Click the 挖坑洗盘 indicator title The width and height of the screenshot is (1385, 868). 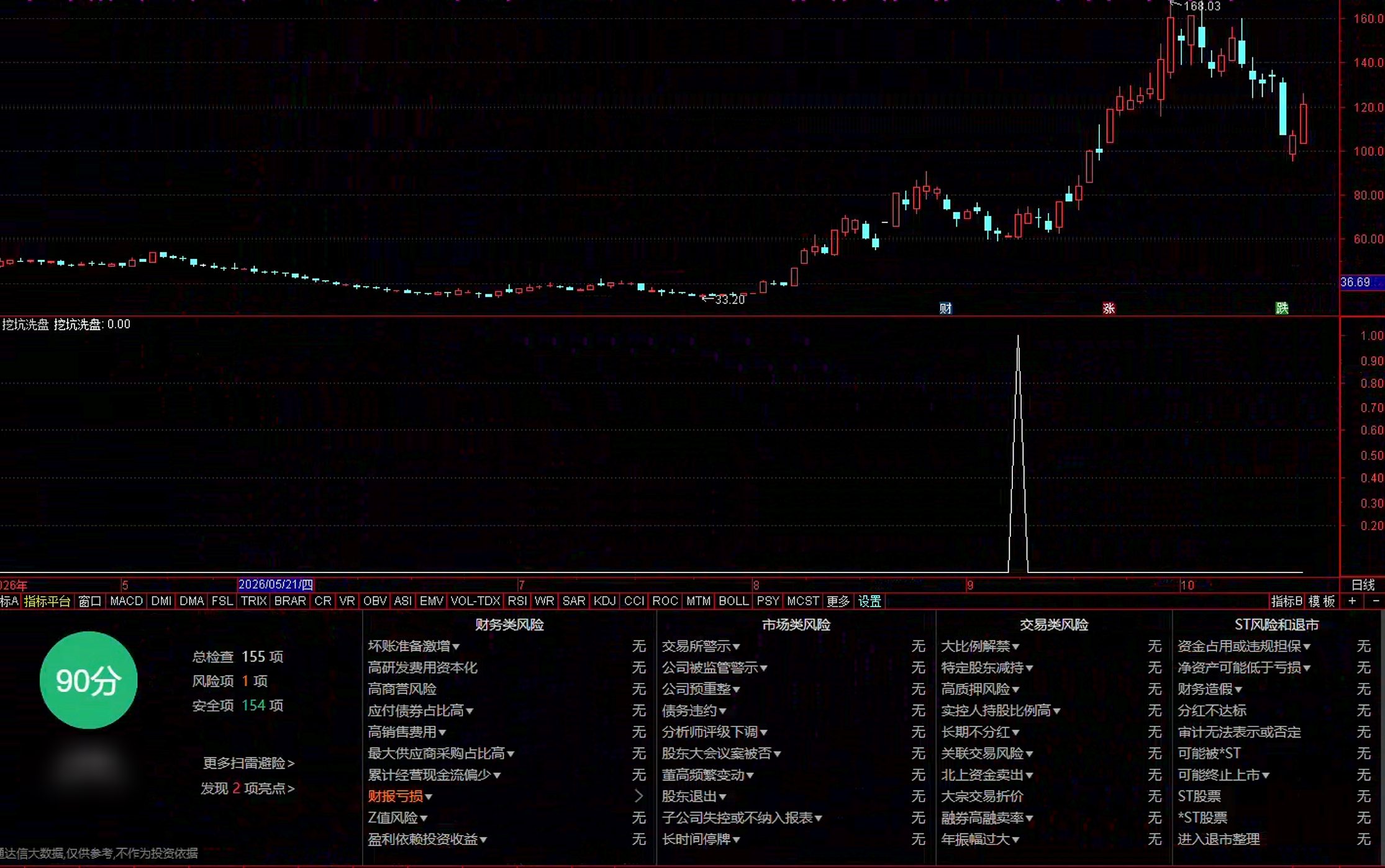(25, 324)
